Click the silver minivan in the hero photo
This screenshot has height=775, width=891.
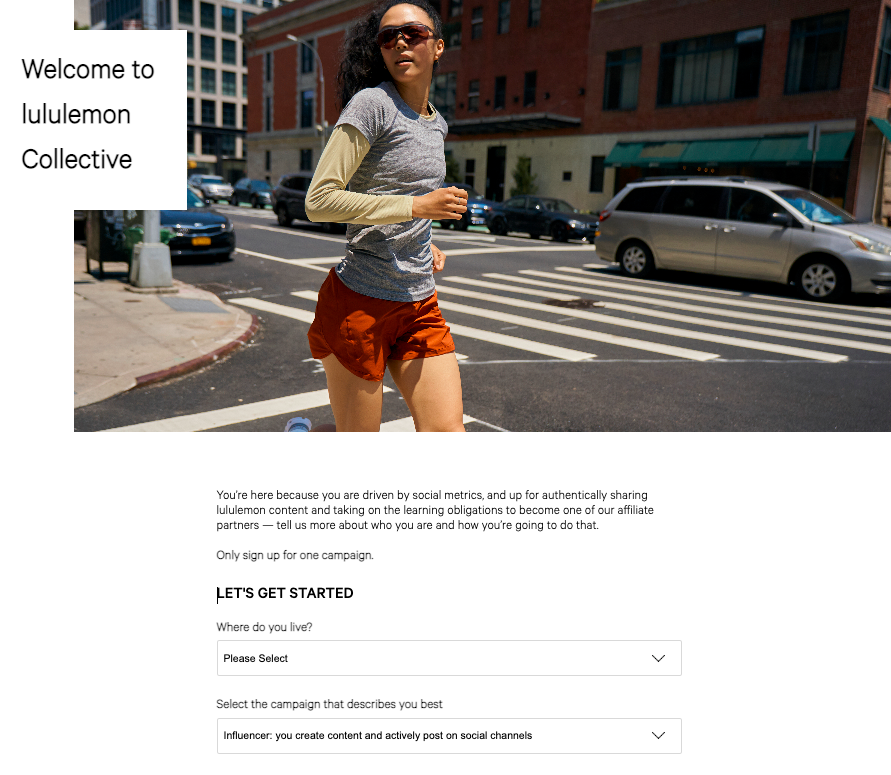[x=744, y=238]
